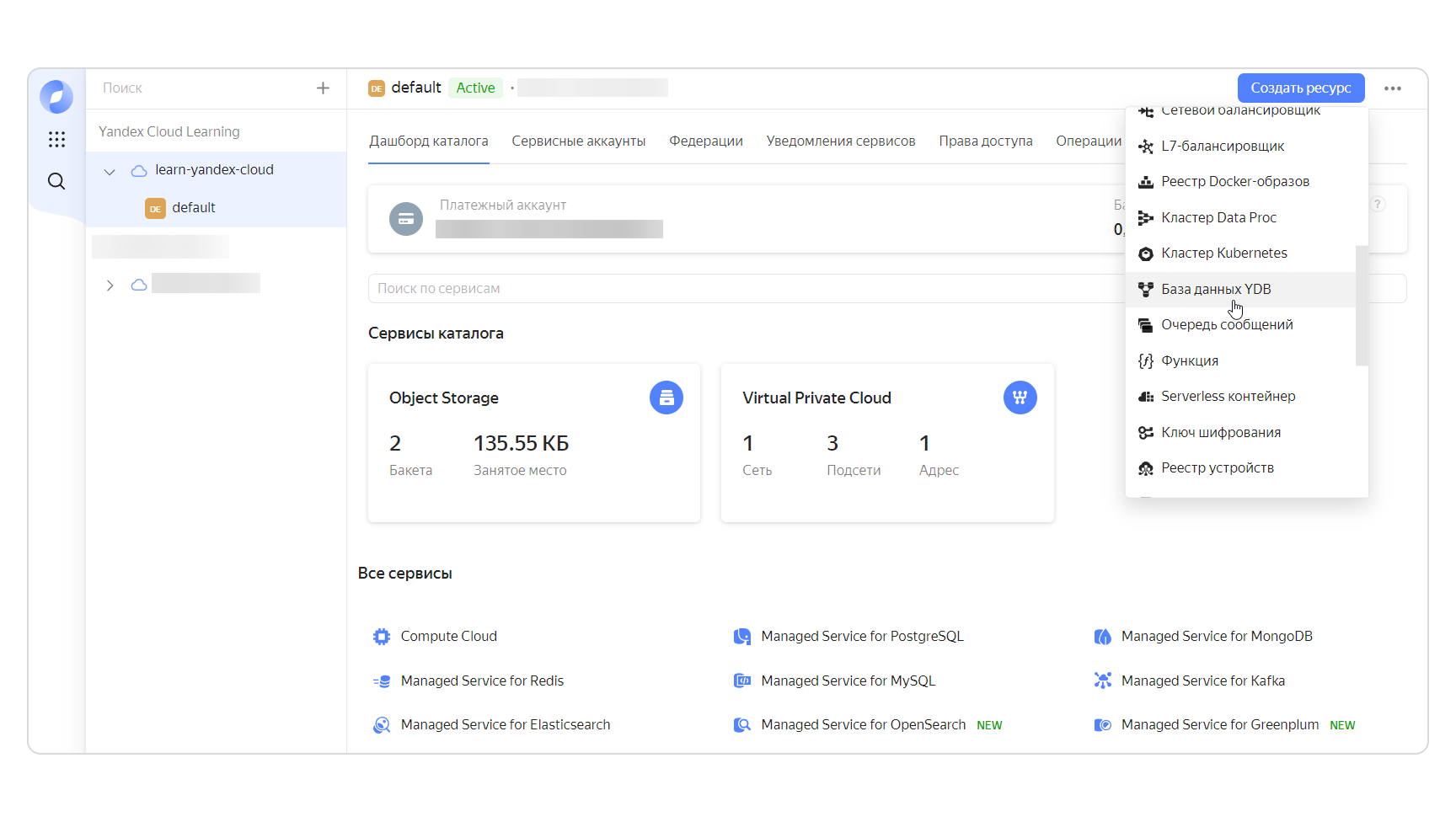Click the Функция curly braces icon
The width and height of the screenshot is (1456, 822).
[x=1146, y=361]
